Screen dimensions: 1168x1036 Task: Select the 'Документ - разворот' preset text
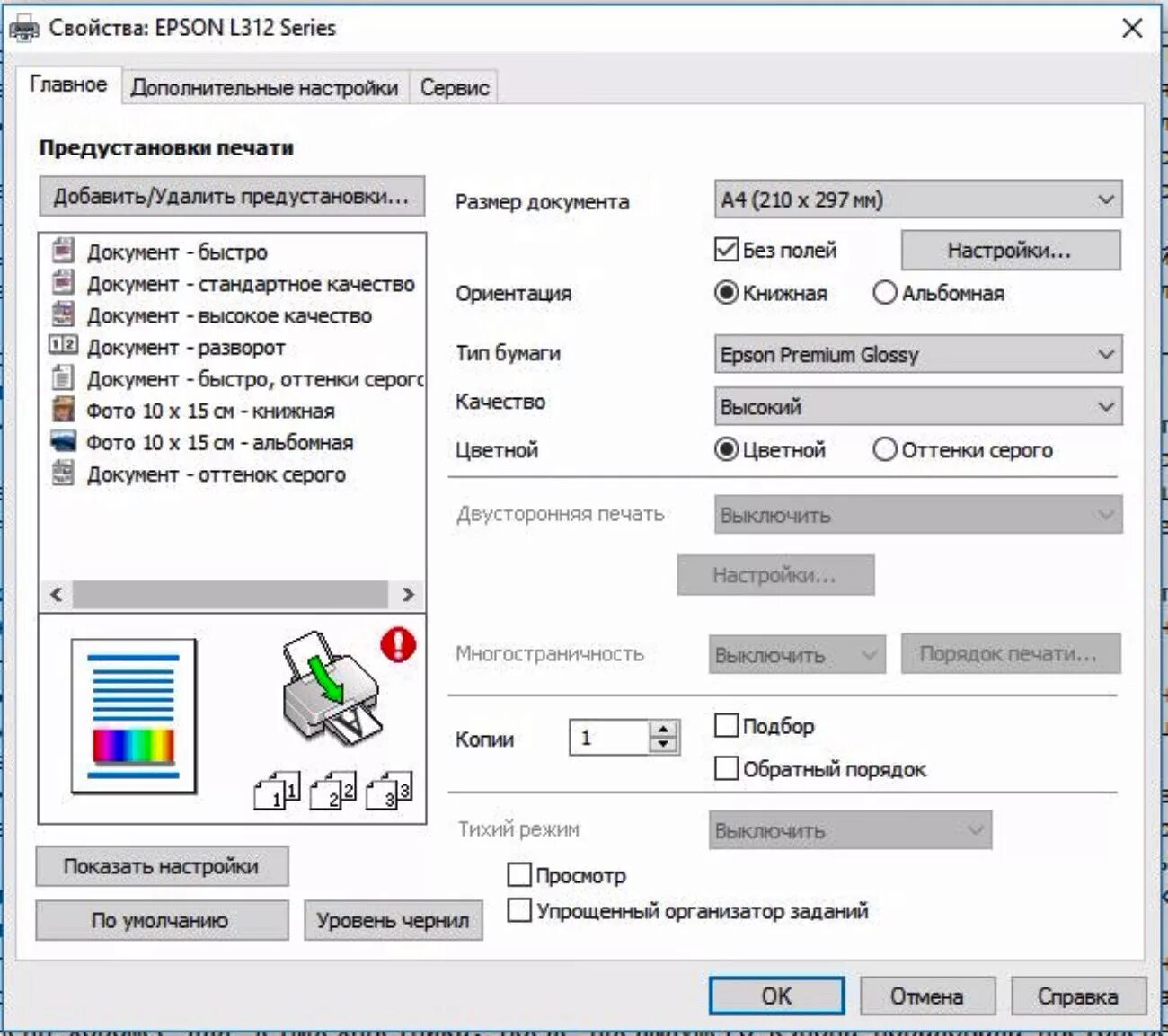pyautogui.click(x=186, y=347)
